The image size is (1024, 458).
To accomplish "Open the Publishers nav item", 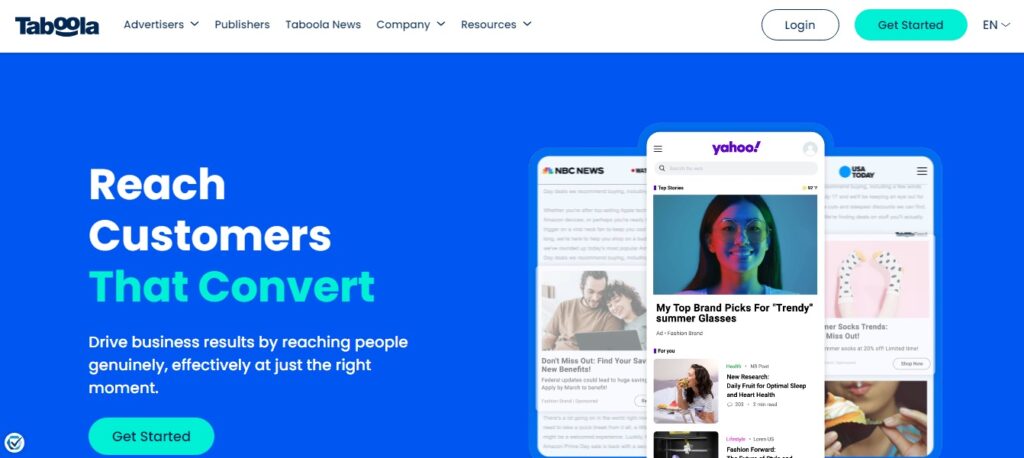I will pos(242,24).
